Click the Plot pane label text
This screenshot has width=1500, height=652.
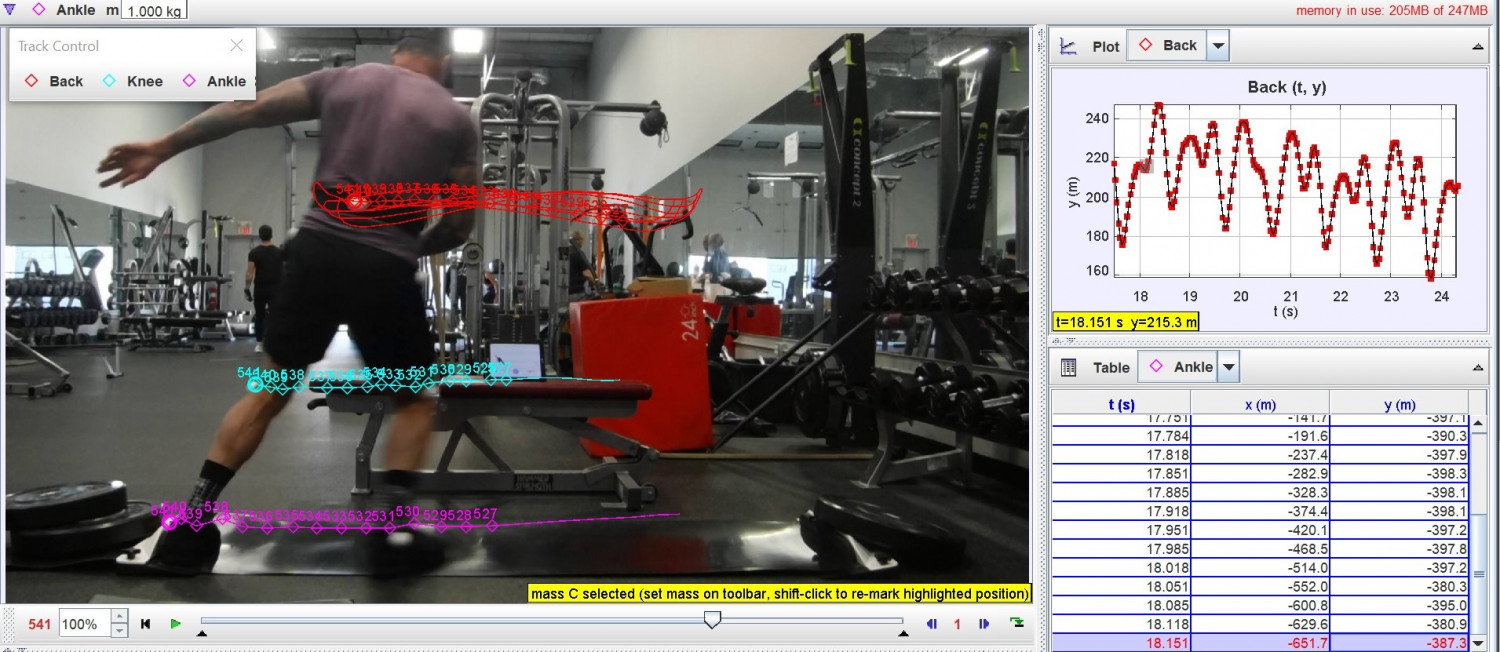(x=1106, y=46)
